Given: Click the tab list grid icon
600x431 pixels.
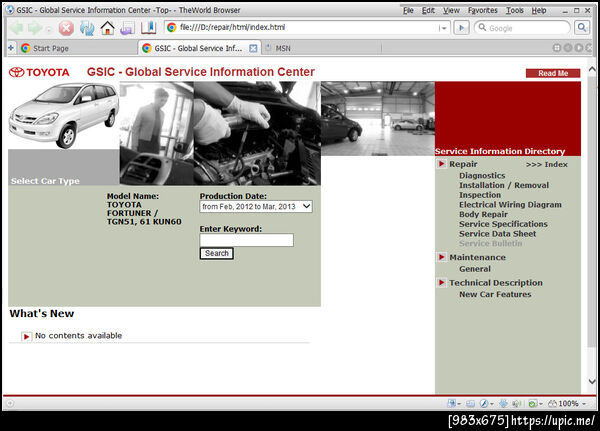Looking at the screenshot, I should 557,48.
